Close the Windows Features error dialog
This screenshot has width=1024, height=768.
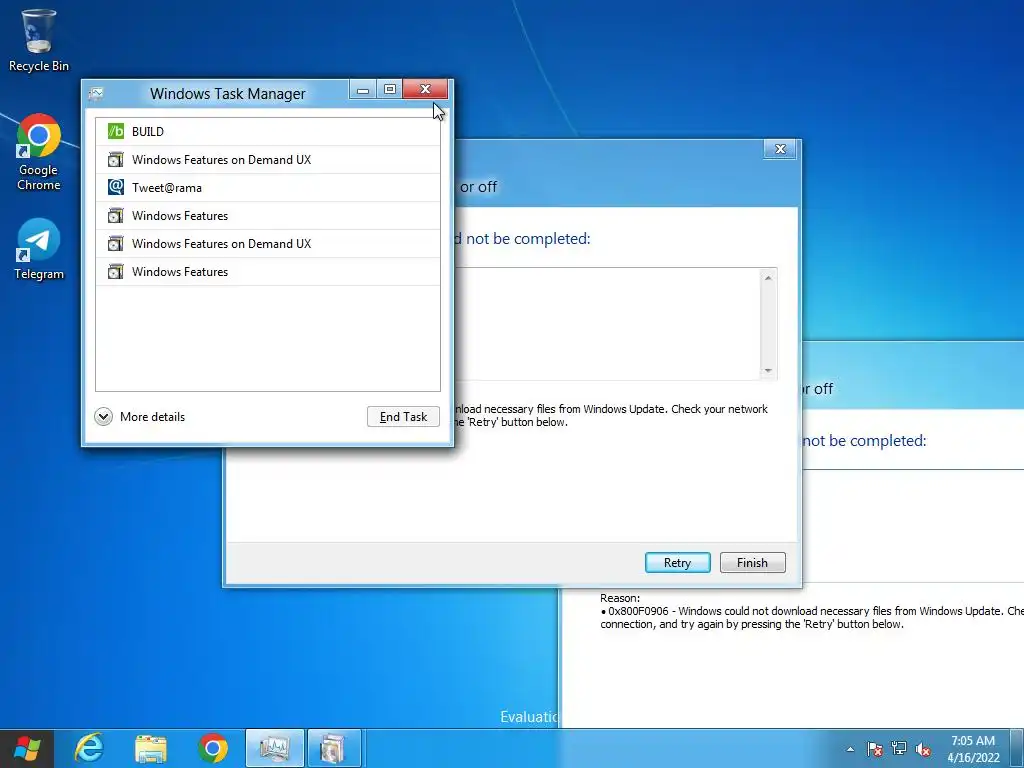[780, 149]
